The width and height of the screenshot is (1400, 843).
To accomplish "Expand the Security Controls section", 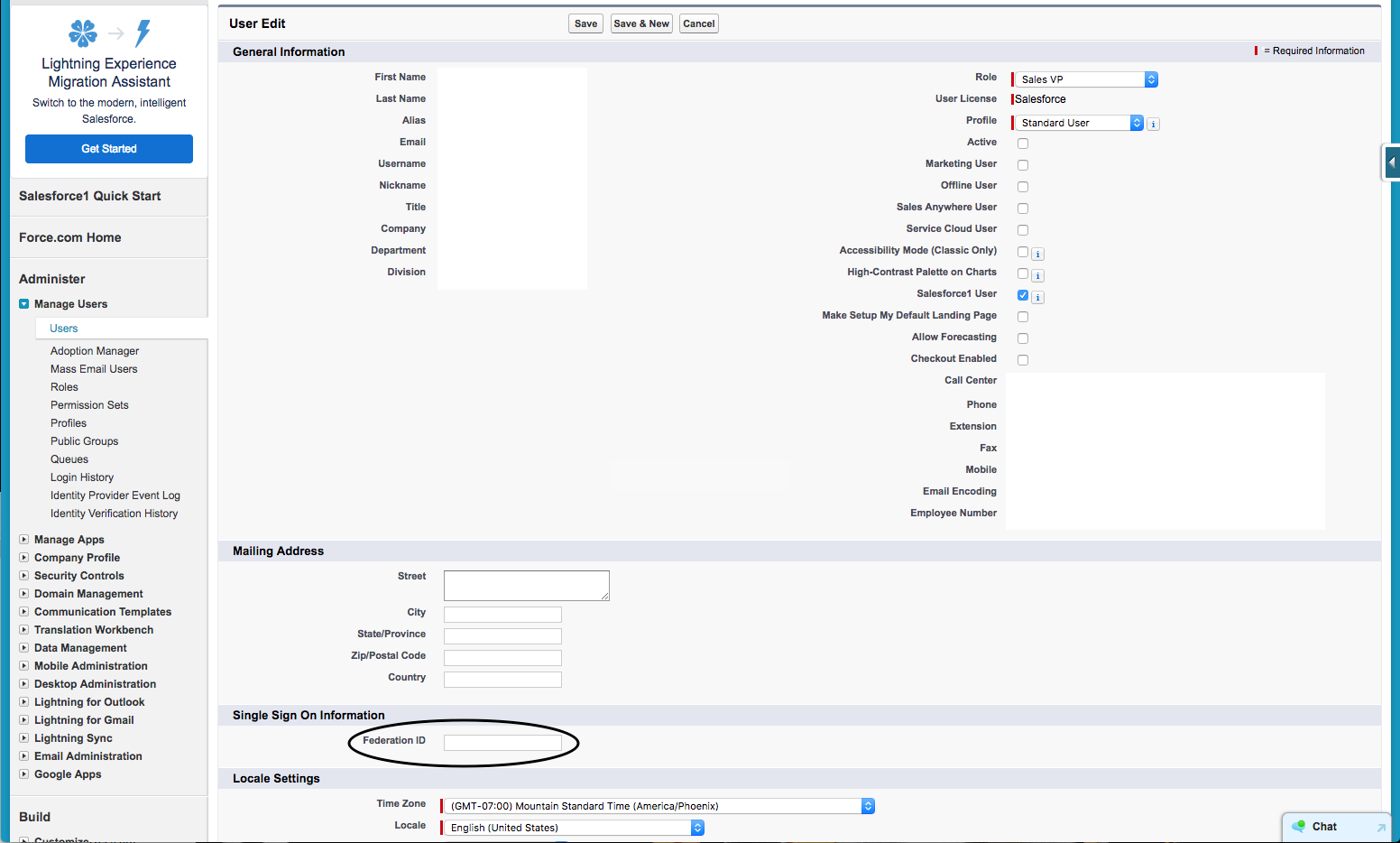I will [24, 576].
